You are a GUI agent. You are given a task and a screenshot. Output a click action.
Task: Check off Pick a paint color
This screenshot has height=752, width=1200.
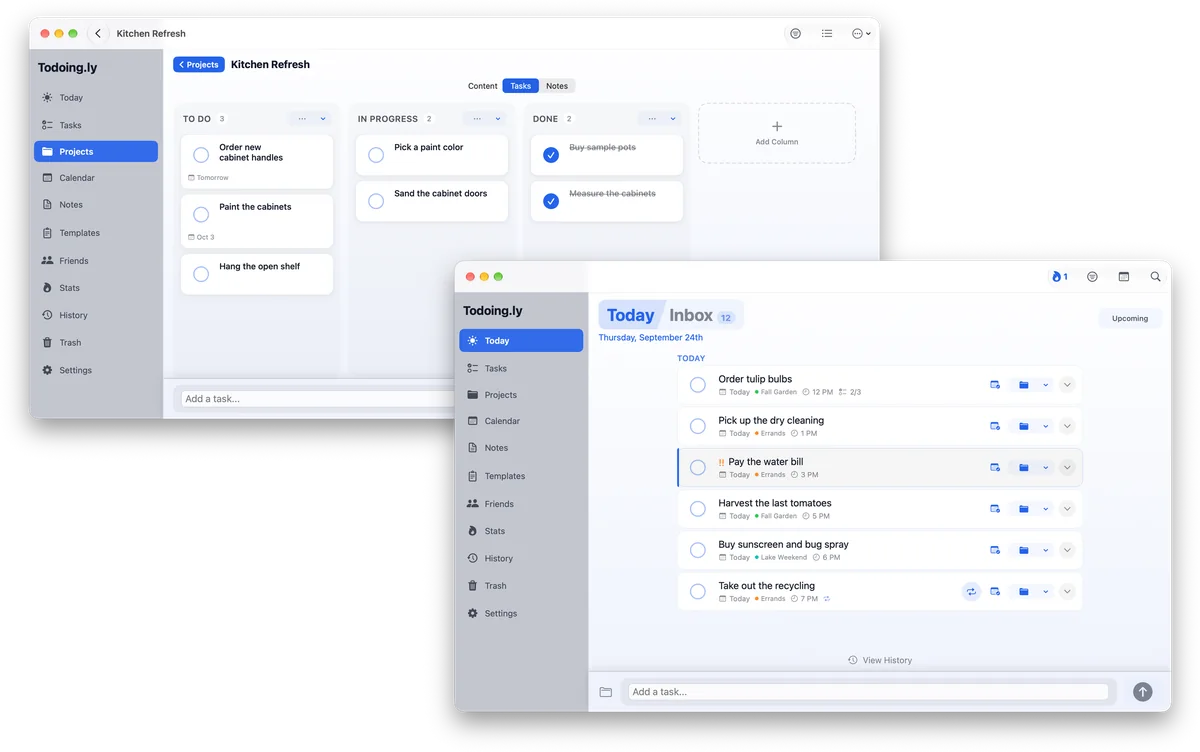(376, 155)
